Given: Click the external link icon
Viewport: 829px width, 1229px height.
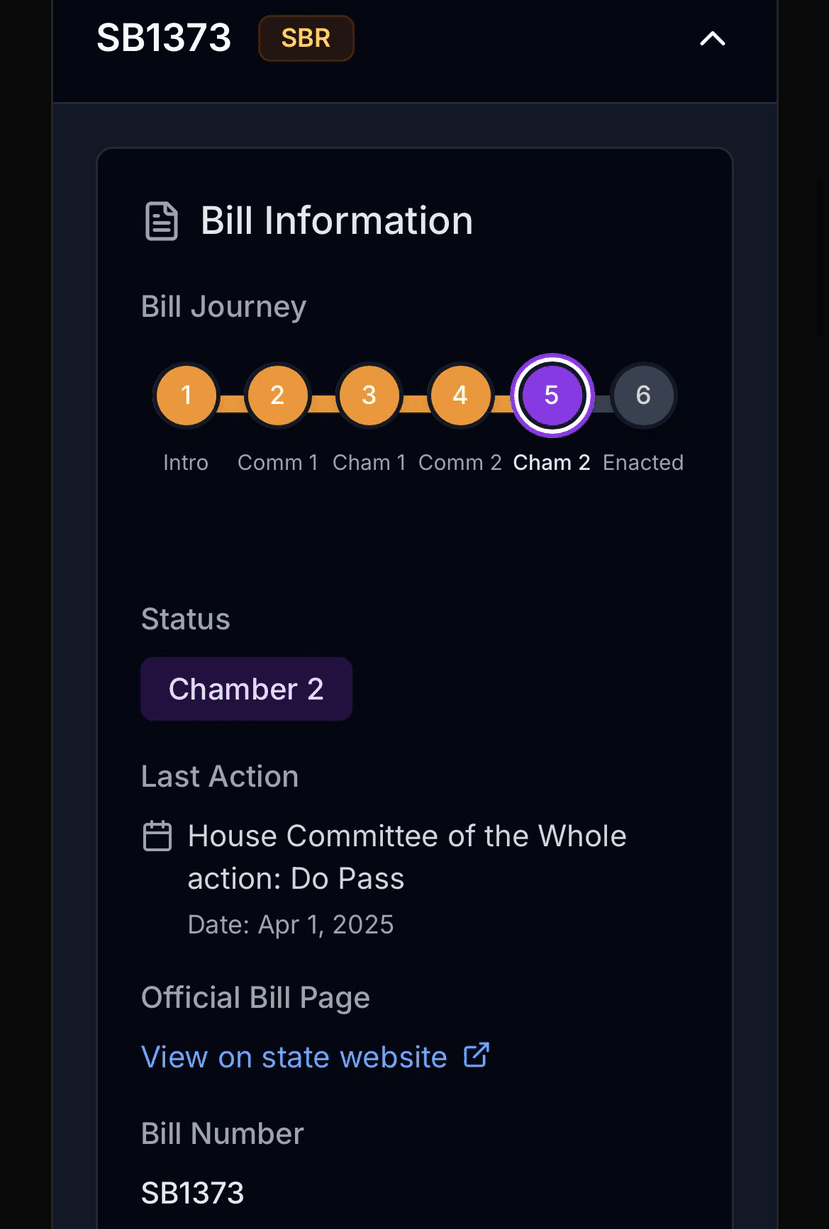Looking at the screenshot, I should 477,1055.
